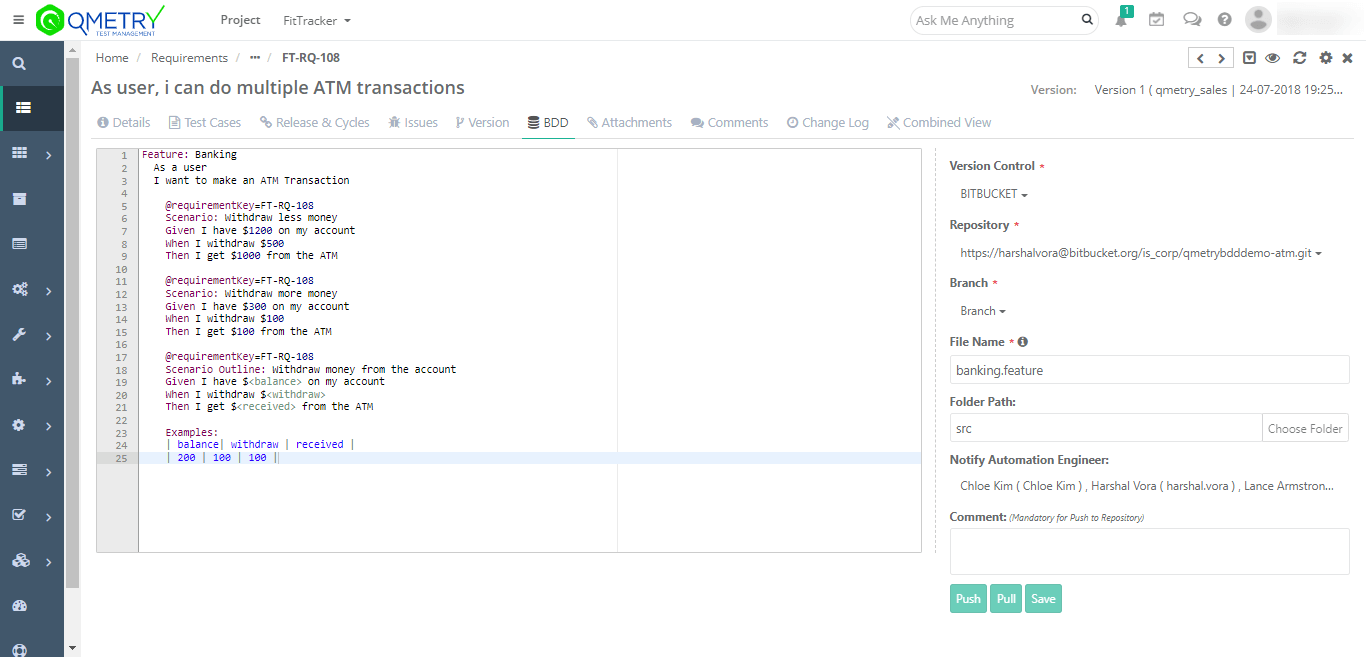This screenshot has width=1366, height=657.
Task: Go to the next requirement arrow
Action: click(1221, 58)
